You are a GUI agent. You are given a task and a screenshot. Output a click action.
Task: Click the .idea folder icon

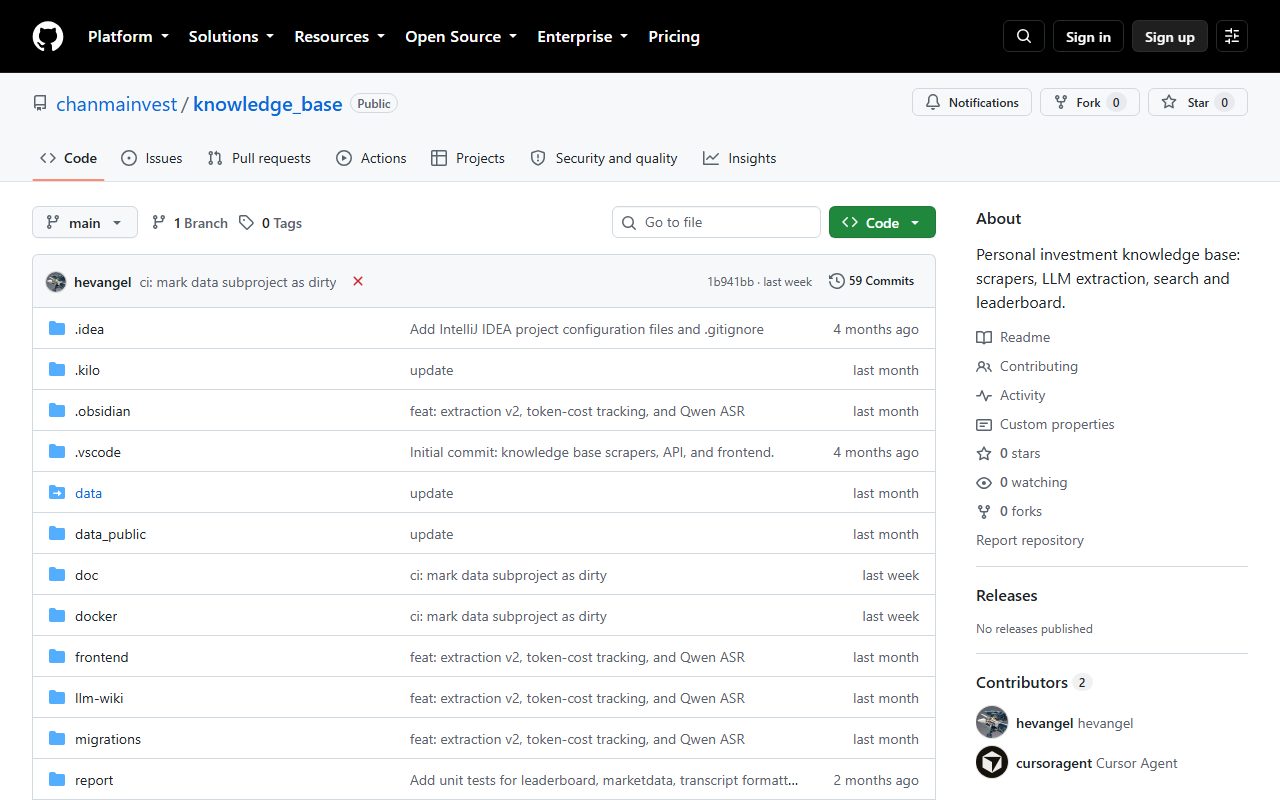tap(57, 329)
